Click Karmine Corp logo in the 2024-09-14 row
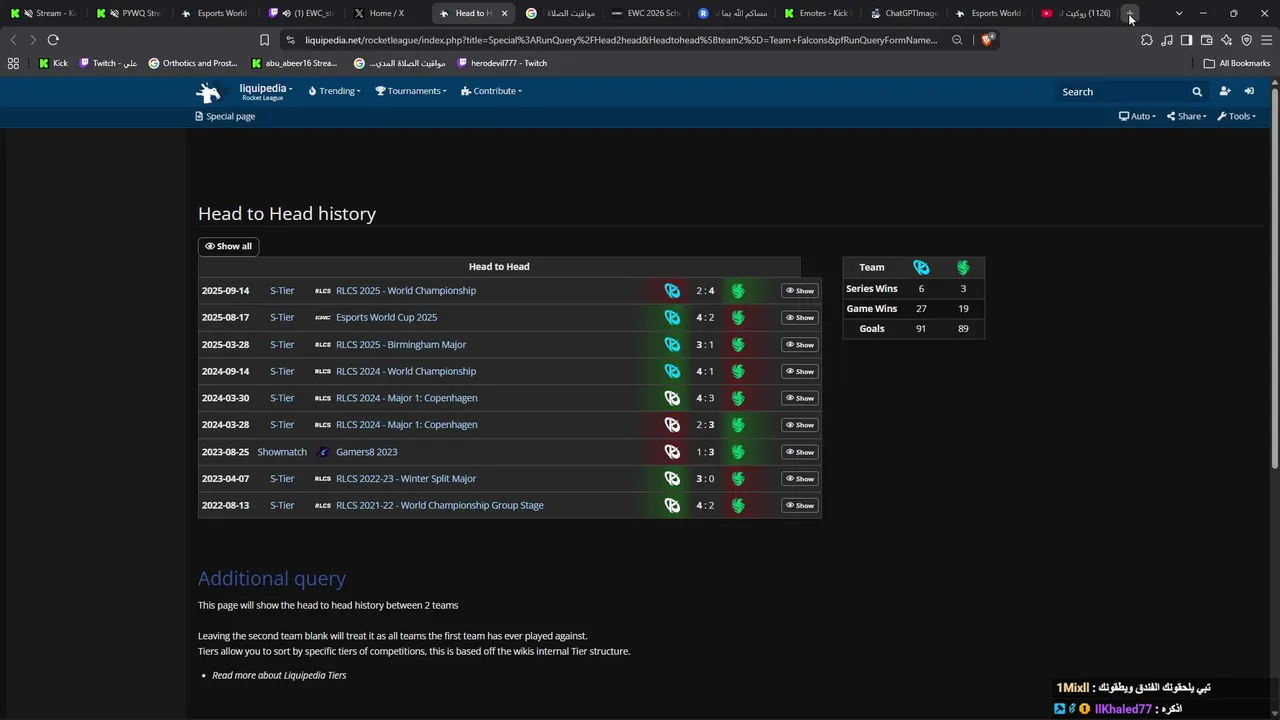Viewport: 1280px width, 720px height. [672, 371]
